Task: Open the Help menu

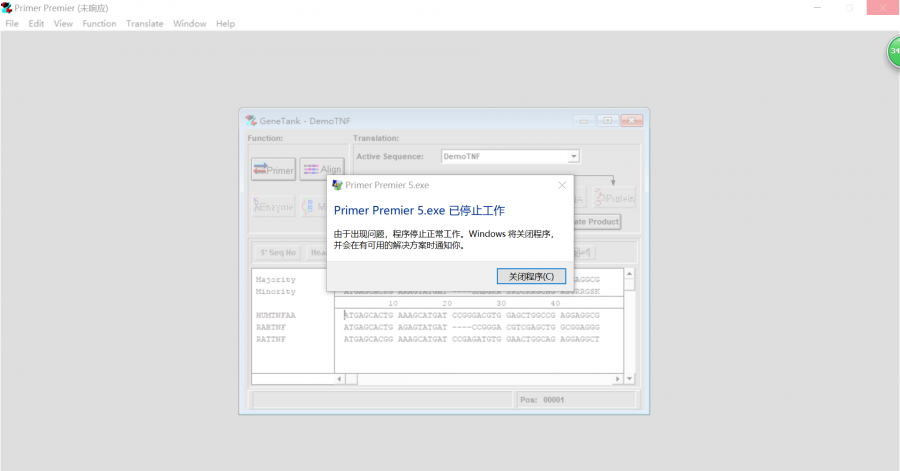Action: coord(225,24)
